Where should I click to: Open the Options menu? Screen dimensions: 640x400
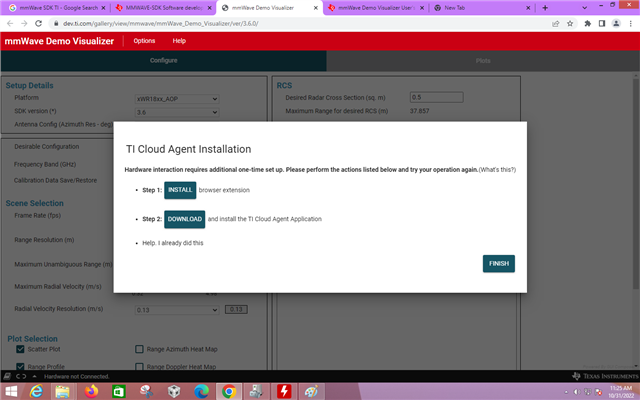144,41
